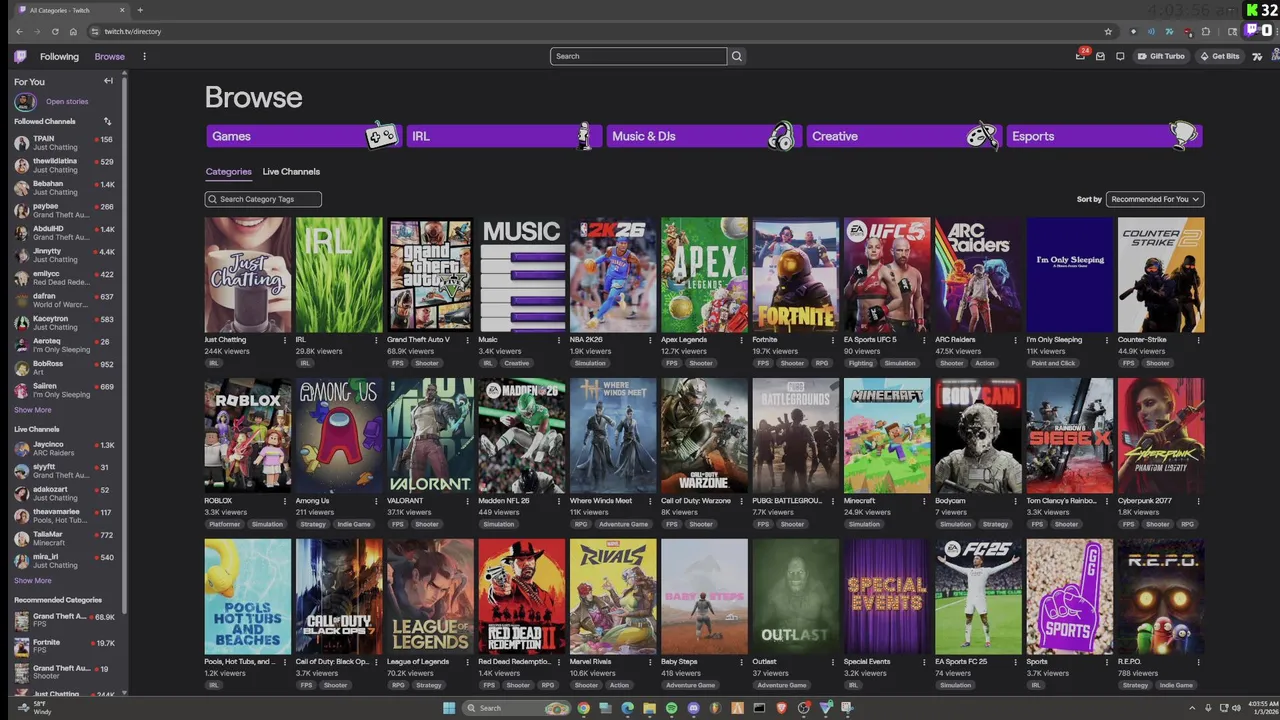Open the Windows Start menu

pos(449,708)
